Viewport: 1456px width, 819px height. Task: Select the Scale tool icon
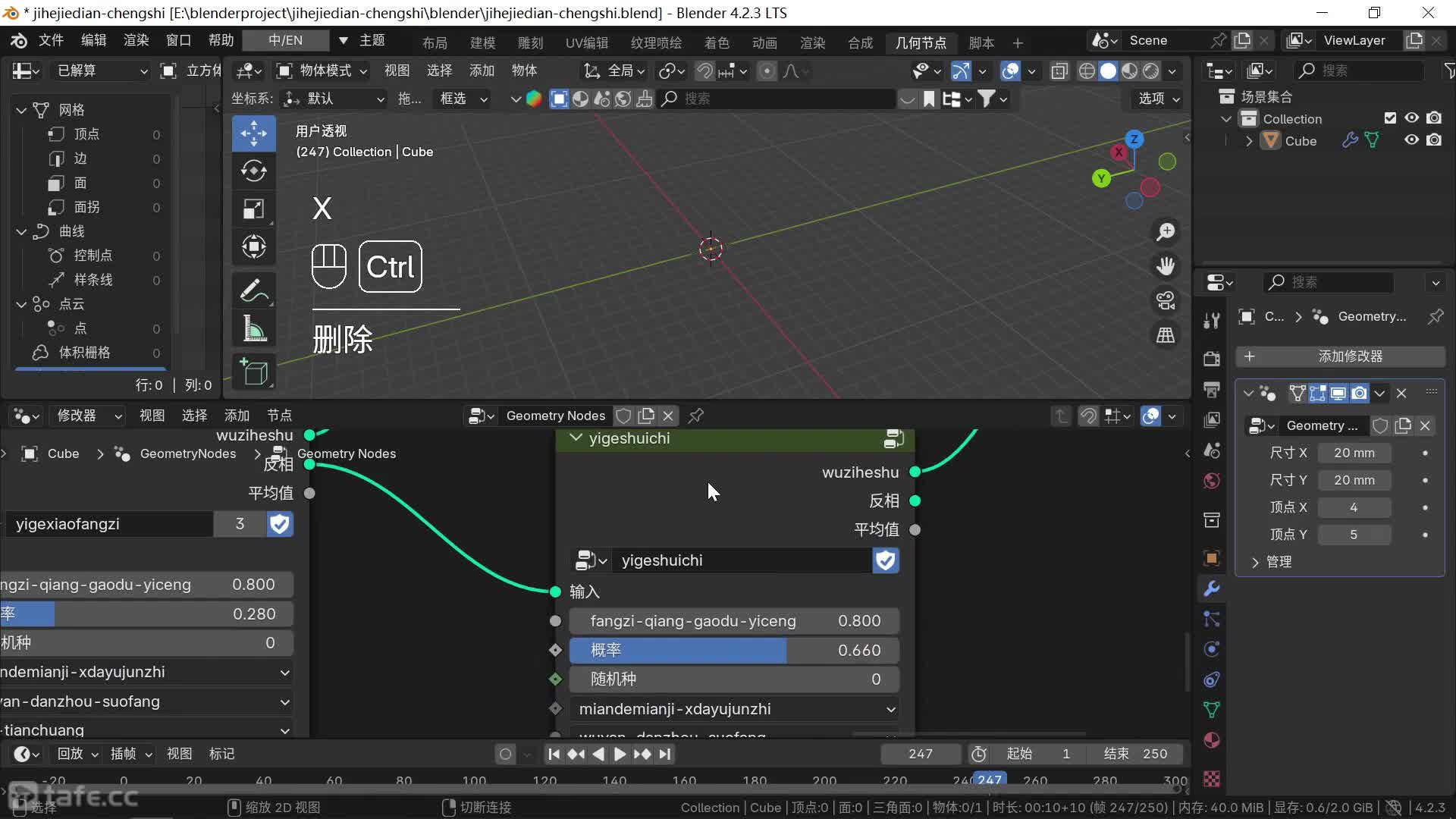(253, 209)
